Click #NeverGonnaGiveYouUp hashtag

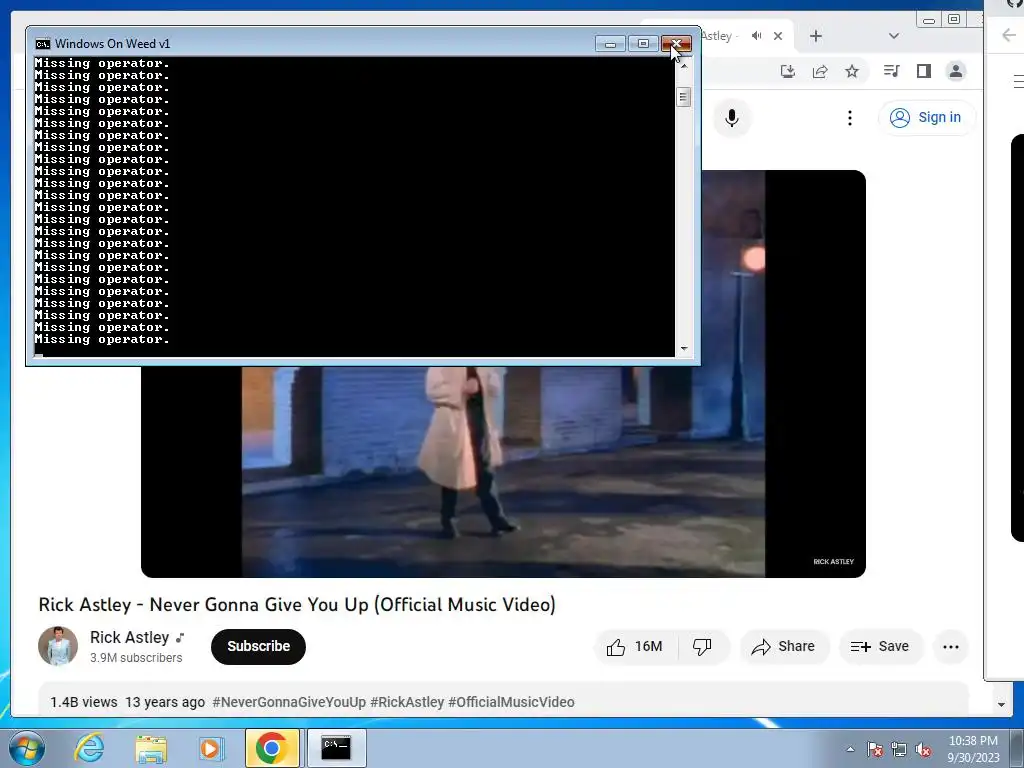tap(289, 702)
